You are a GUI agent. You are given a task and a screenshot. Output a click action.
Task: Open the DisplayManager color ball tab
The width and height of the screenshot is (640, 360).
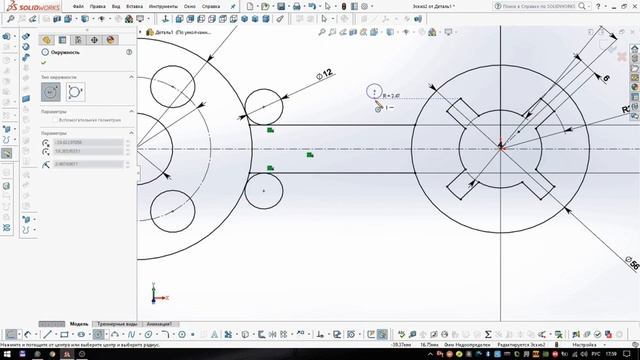tap(110, 40)
